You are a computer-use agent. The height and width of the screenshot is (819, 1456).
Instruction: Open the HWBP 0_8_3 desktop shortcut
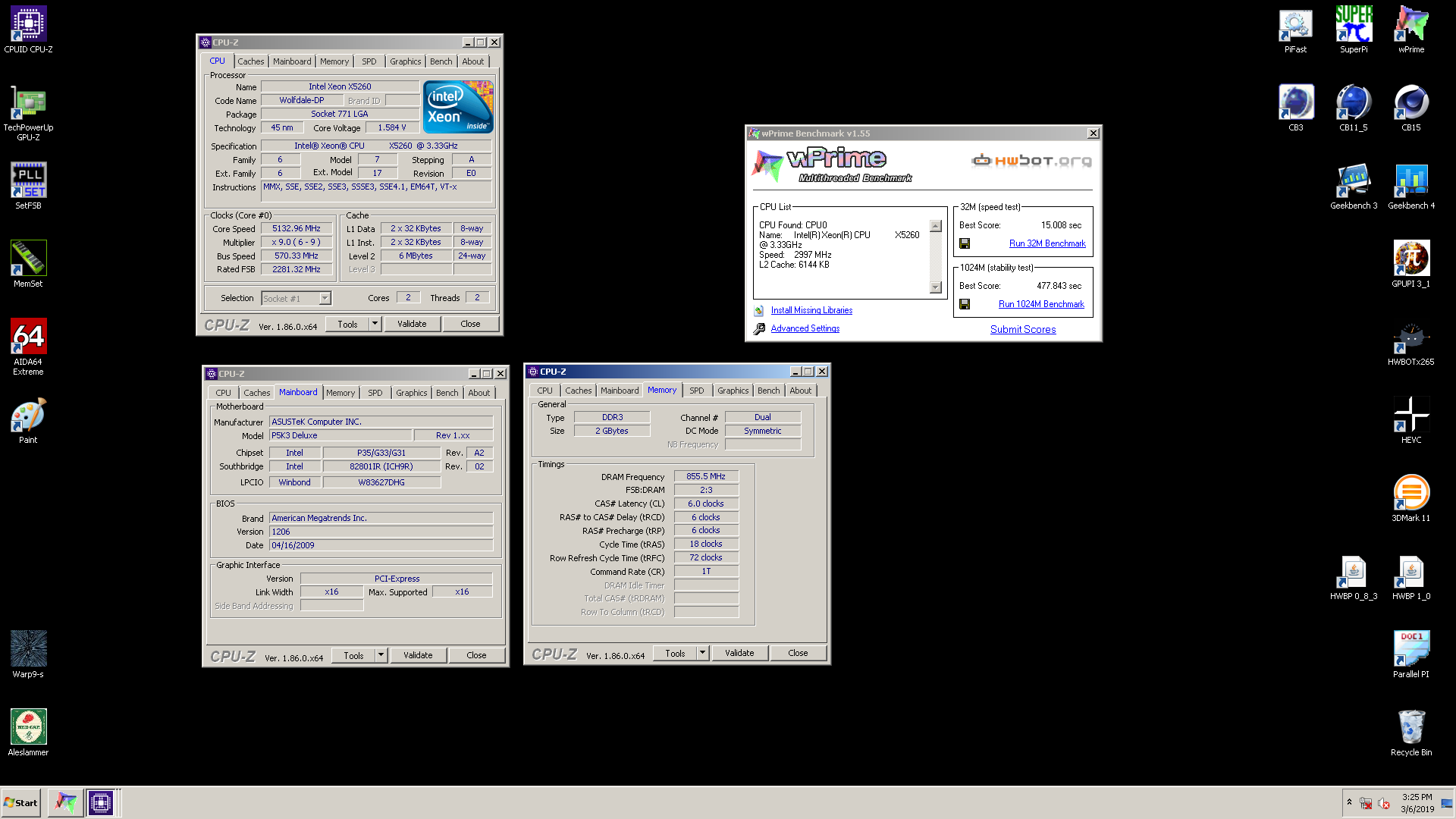[1354, 576]
